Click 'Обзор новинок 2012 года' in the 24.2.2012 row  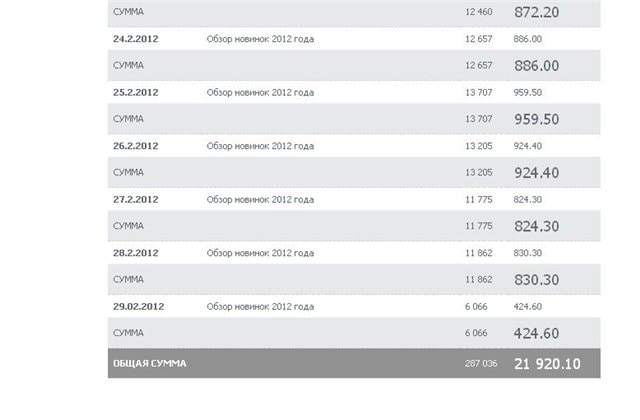coord(260,38)
